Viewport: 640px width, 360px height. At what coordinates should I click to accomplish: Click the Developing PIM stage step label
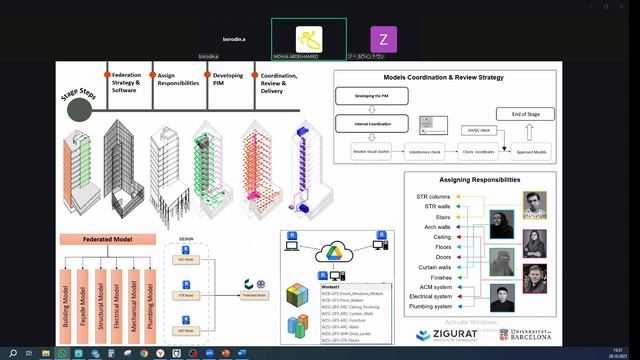(x=227, y=79)
